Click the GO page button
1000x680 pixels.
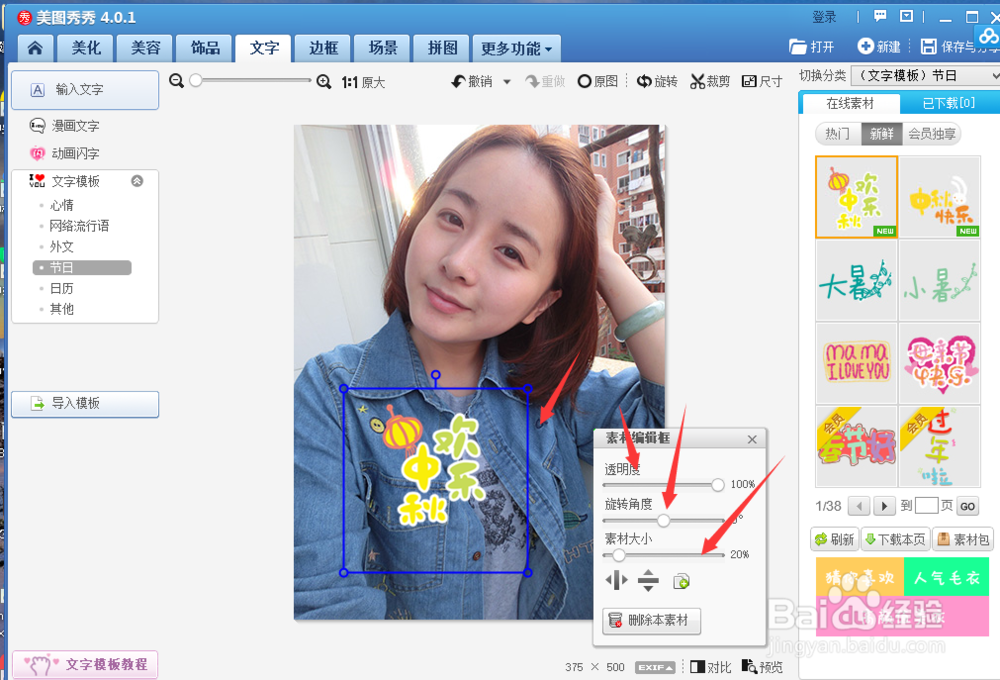click(967, 506)
